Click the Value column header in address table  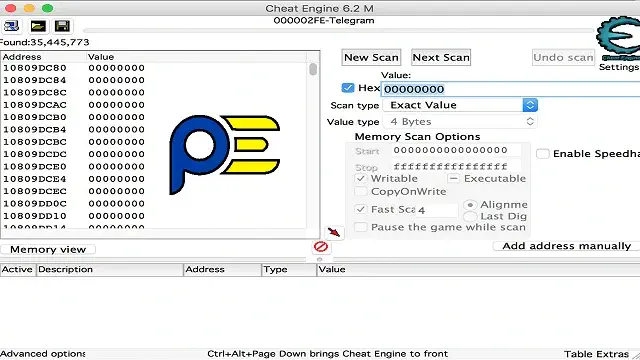point(478,269)
